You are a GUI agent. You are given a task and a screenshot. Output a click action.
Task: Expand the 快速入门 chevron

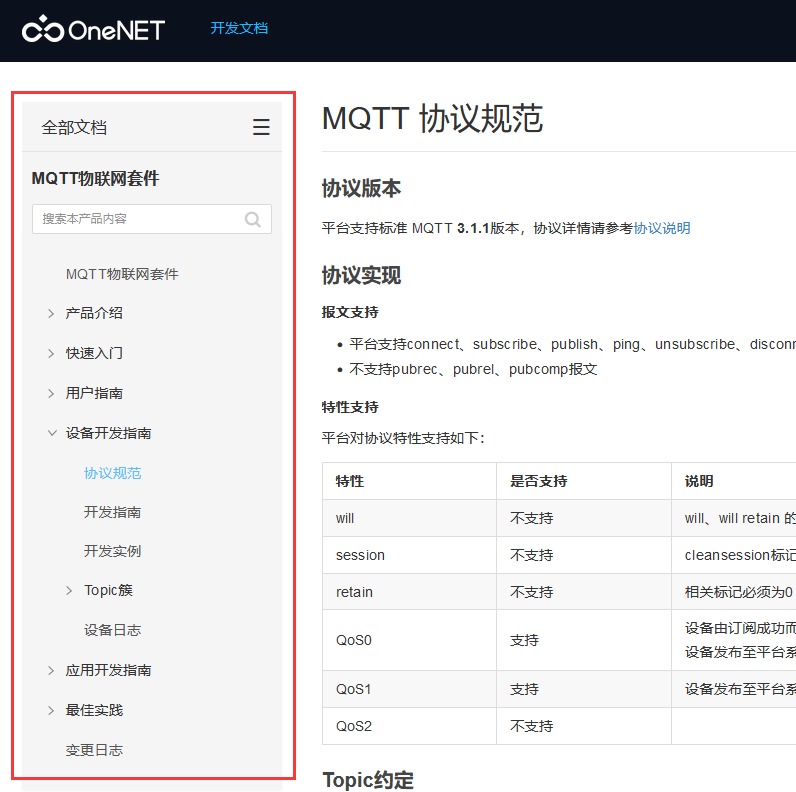[51, 353]
